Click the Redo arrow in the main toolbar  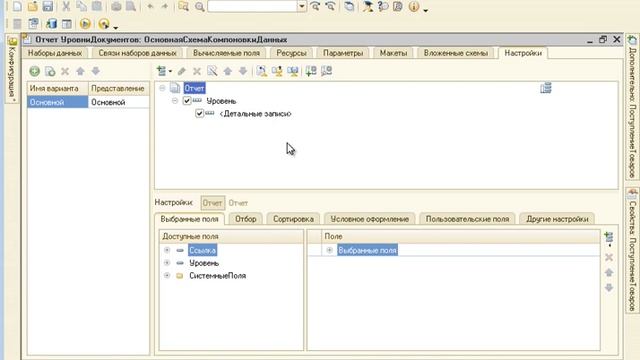[164, 6]
